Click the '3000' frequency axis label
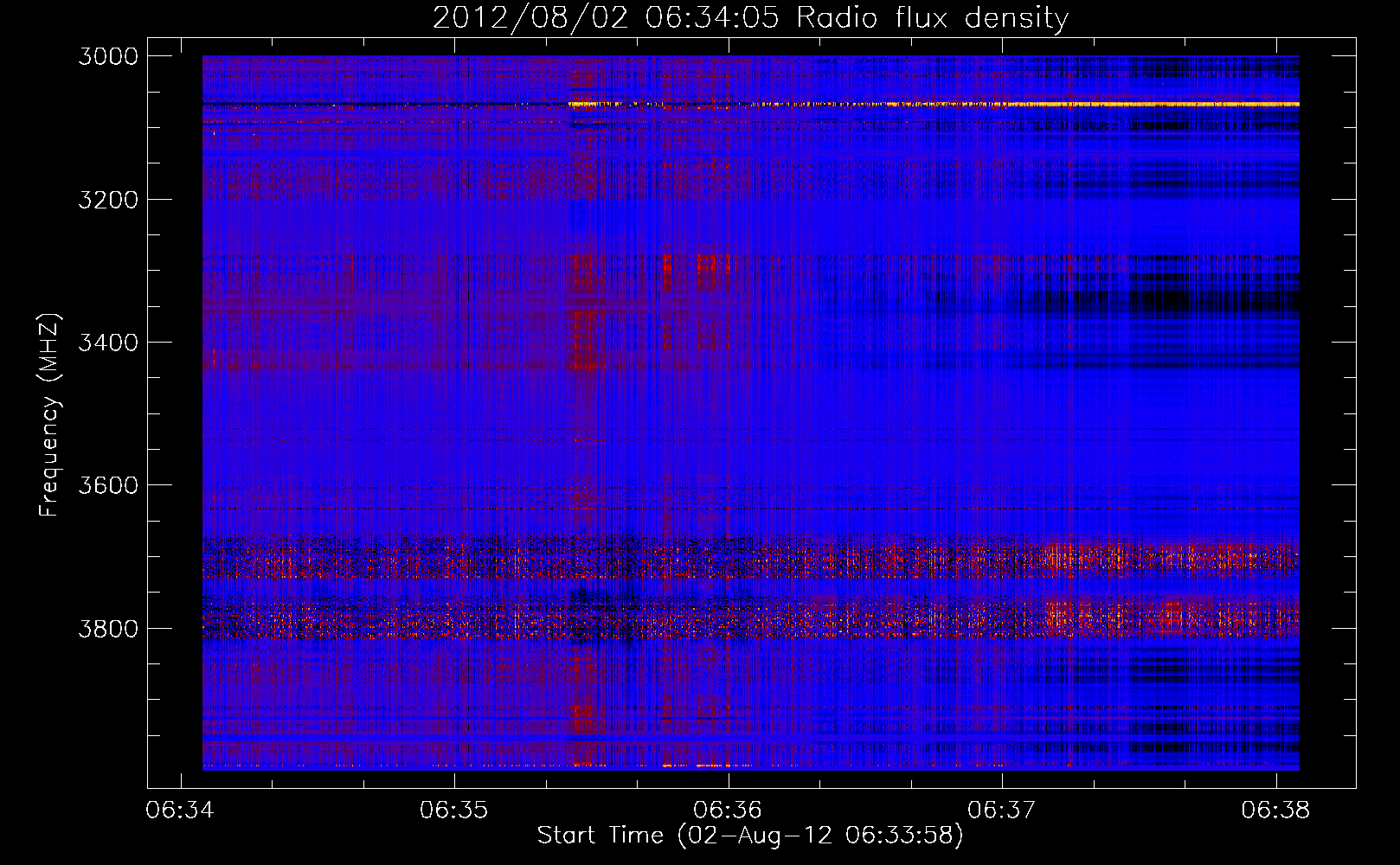 coord(108,56)
